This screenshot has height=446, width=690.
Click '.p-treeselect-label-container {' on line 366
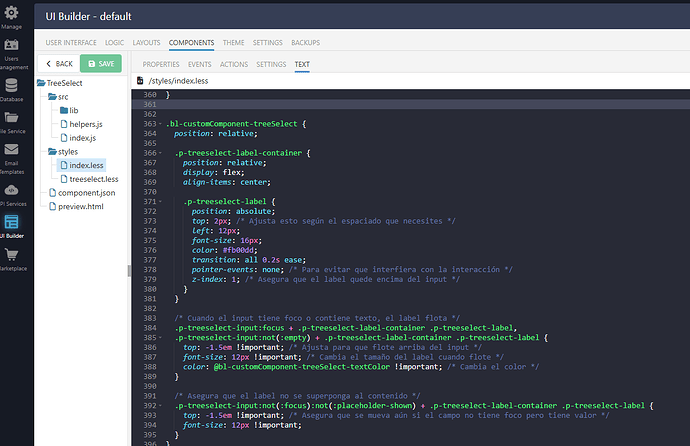(242, 153)
